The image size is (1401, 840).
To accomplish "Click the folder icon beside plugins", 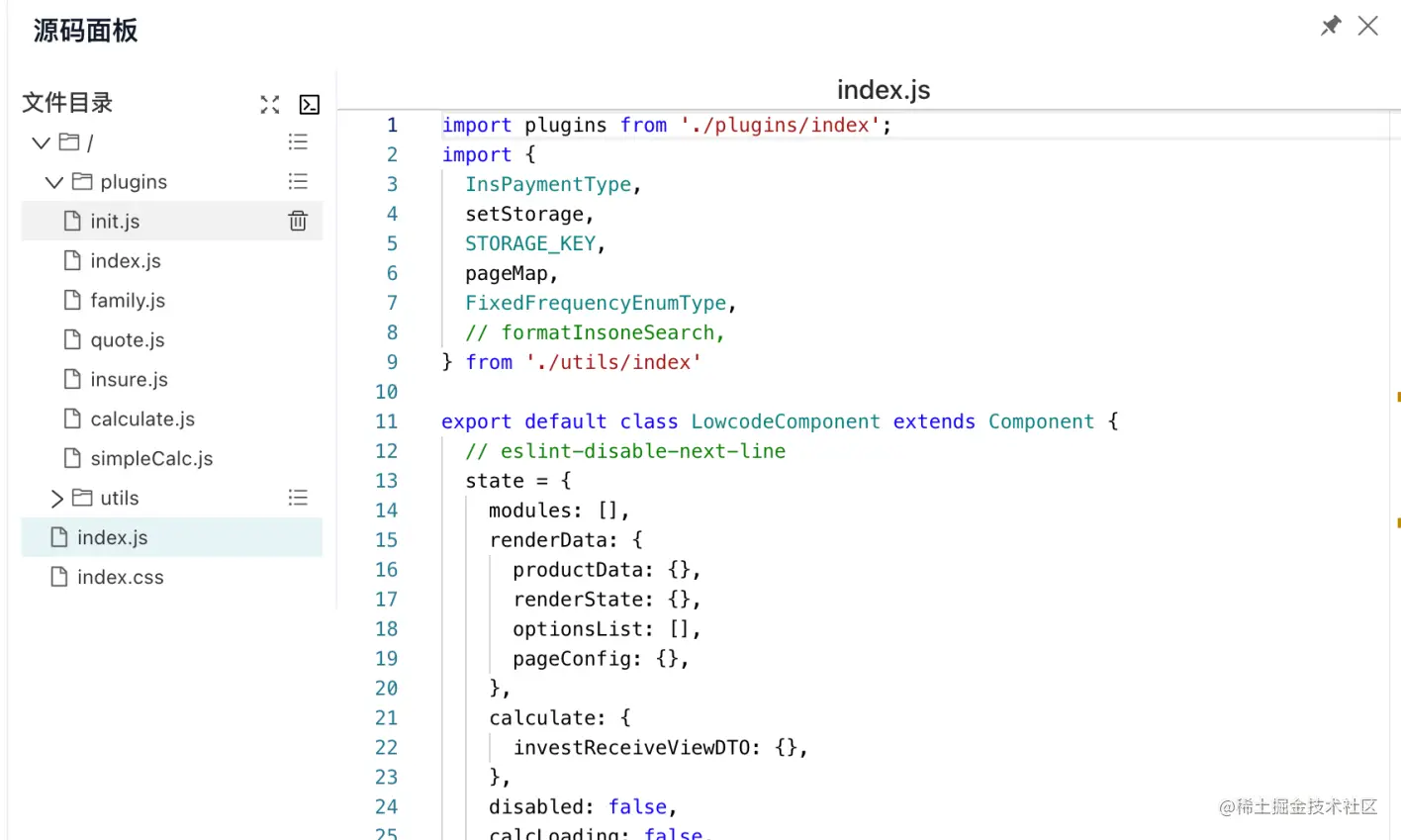I will coord(82,182).
